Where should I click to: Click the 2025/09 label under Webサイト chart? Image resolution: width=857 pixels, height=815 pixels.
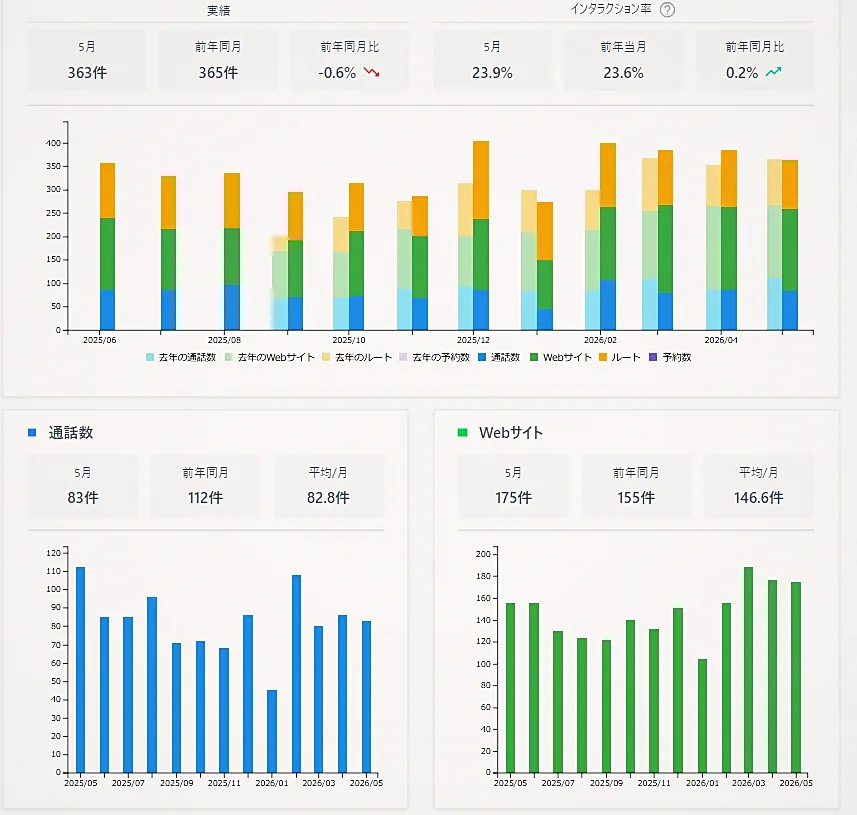tap(606, 783)
